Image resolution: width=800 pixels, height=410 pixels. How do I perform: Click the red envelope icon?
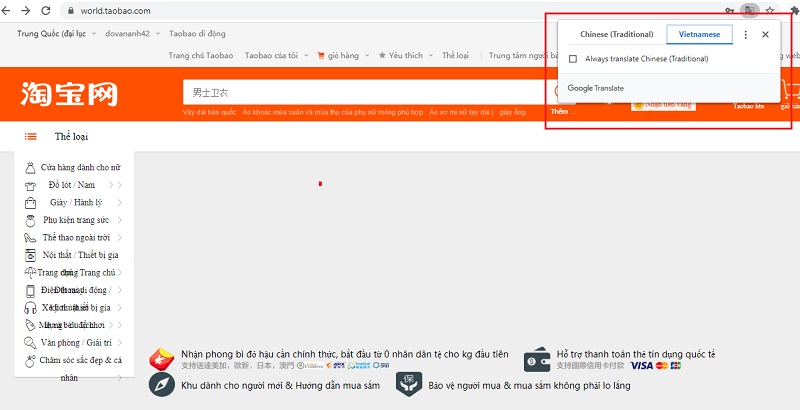(x=162, y=359)
